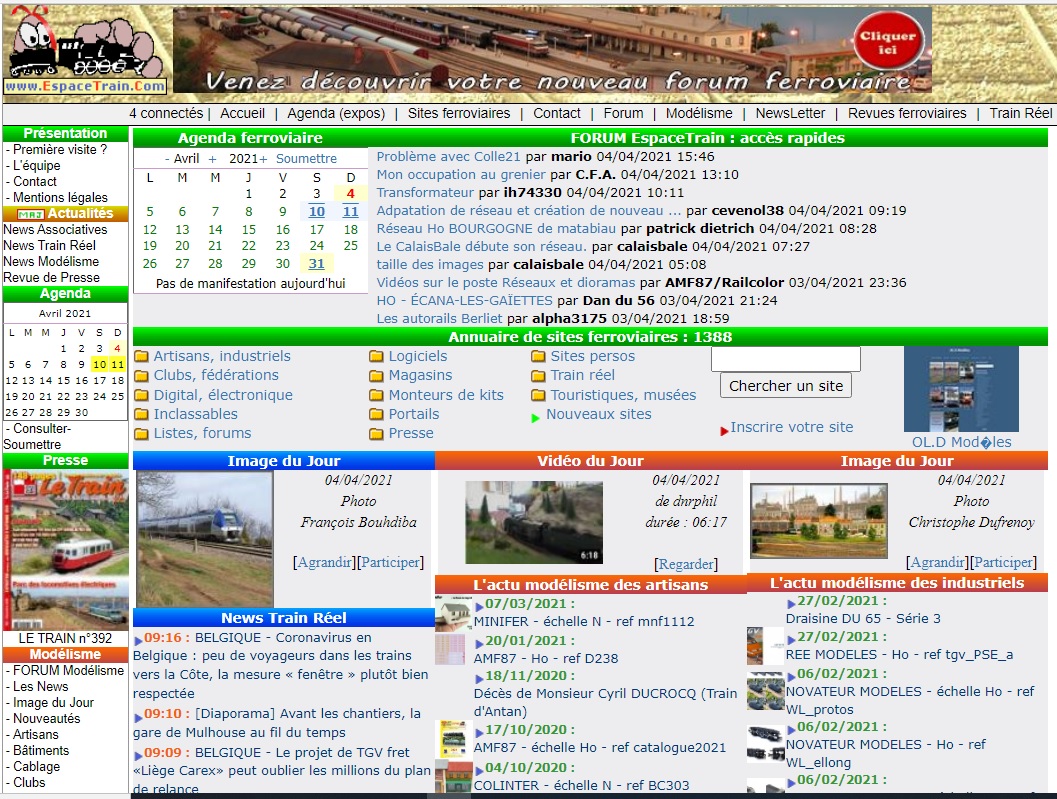Open Mentions légales sidebar link
1057x799 pixels.
click(x=60, y=198)
